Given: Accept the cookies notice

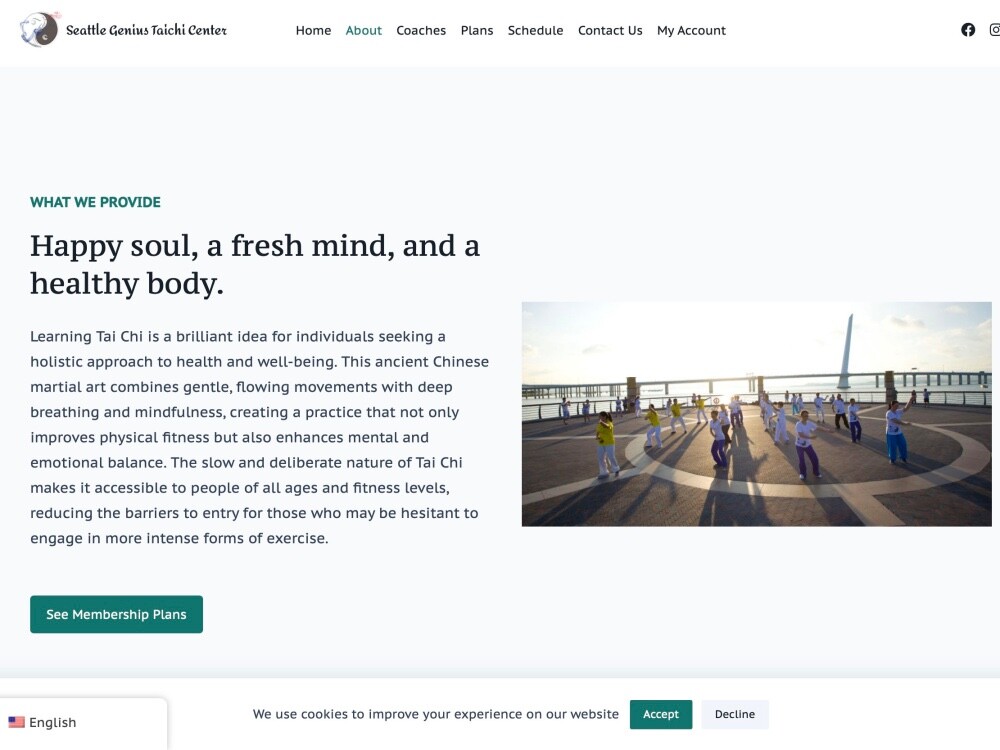Looking at the screenshot, I should 661,714.
